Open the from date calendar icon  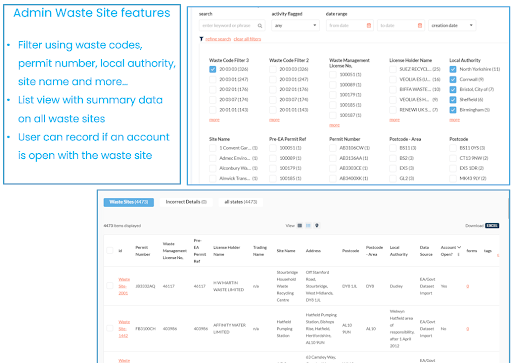(369, 26)
